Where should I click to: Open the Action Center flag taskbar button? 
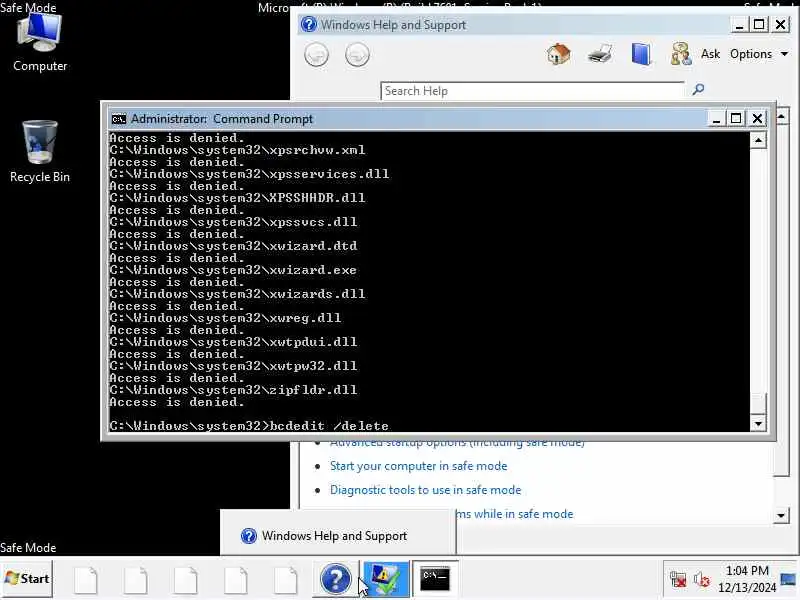[386, 579]
